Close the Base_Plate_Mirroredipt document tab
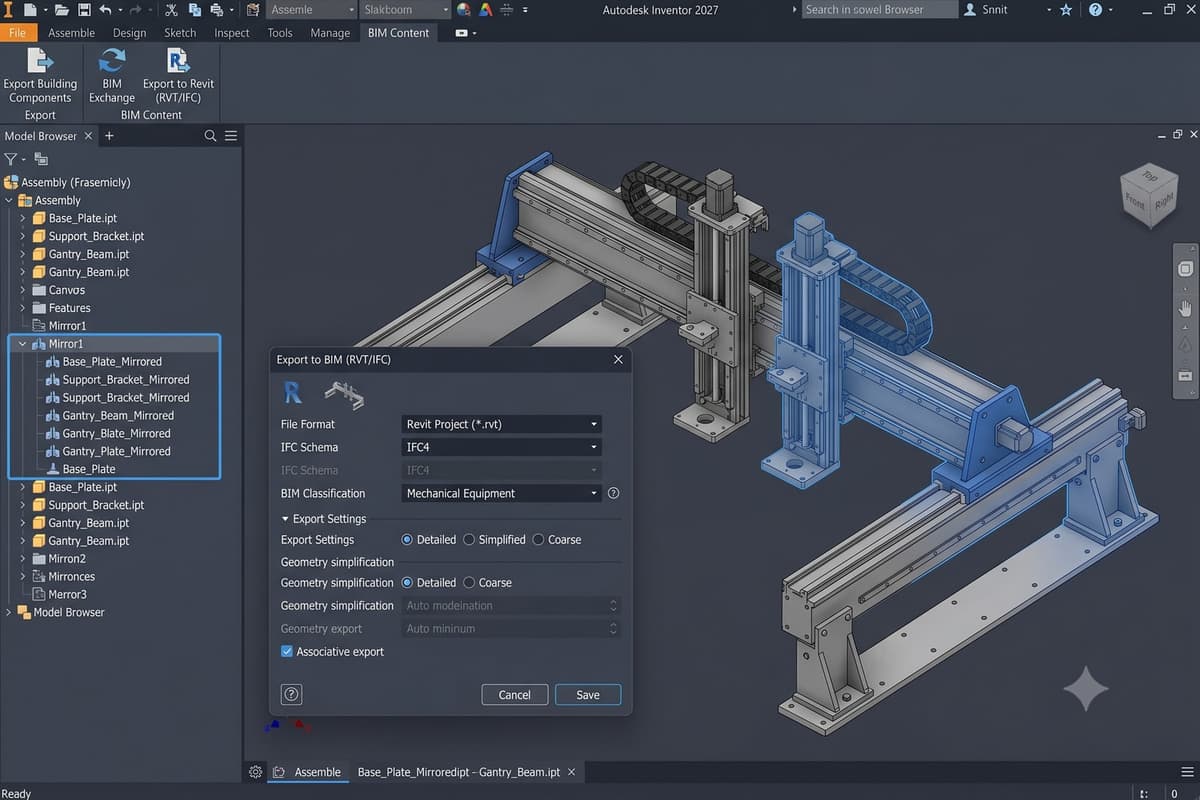 pyautogui.click(x=571, y=772)
